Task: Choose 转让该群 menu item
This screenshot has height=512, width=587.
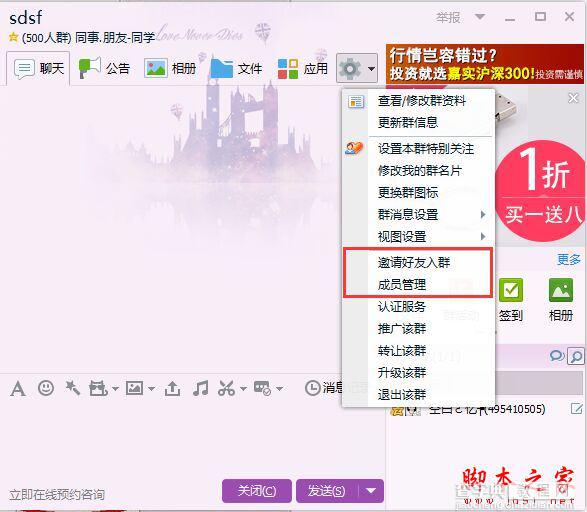Action: click(x=402, y=350)
